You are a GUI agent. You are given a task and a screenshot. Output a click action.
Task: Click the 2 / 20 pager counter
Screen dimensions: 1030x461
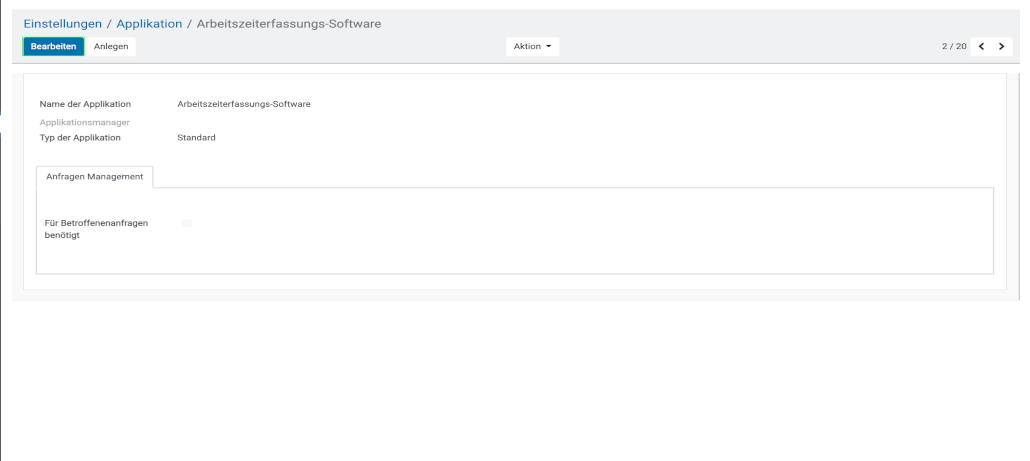click(953, 46)
